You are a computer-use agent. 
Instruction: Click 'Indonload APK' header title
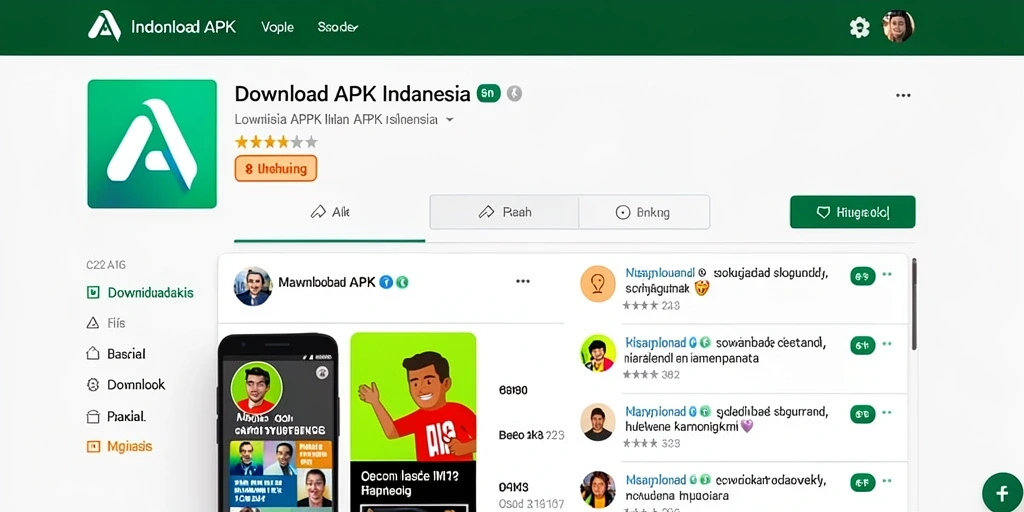coord(184,27)
